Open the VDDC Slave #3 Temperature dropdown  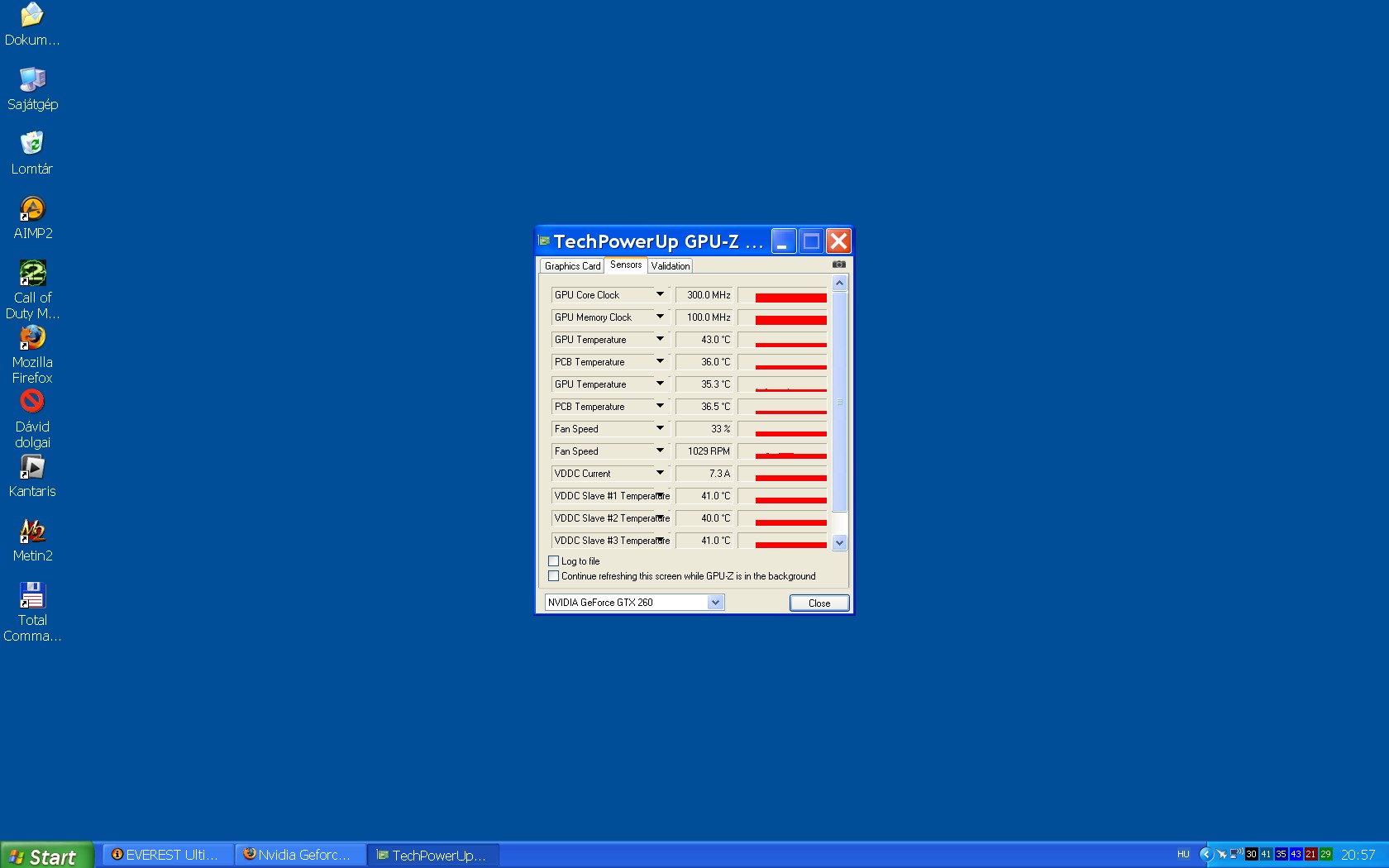(660, 540)
